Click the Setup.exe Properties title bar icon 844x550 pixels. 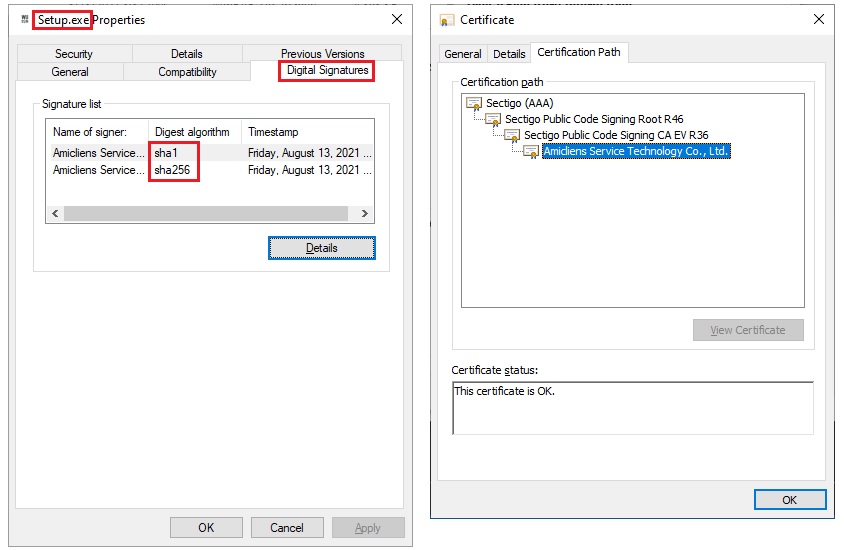pyautogui.click(x=25, y=20)
